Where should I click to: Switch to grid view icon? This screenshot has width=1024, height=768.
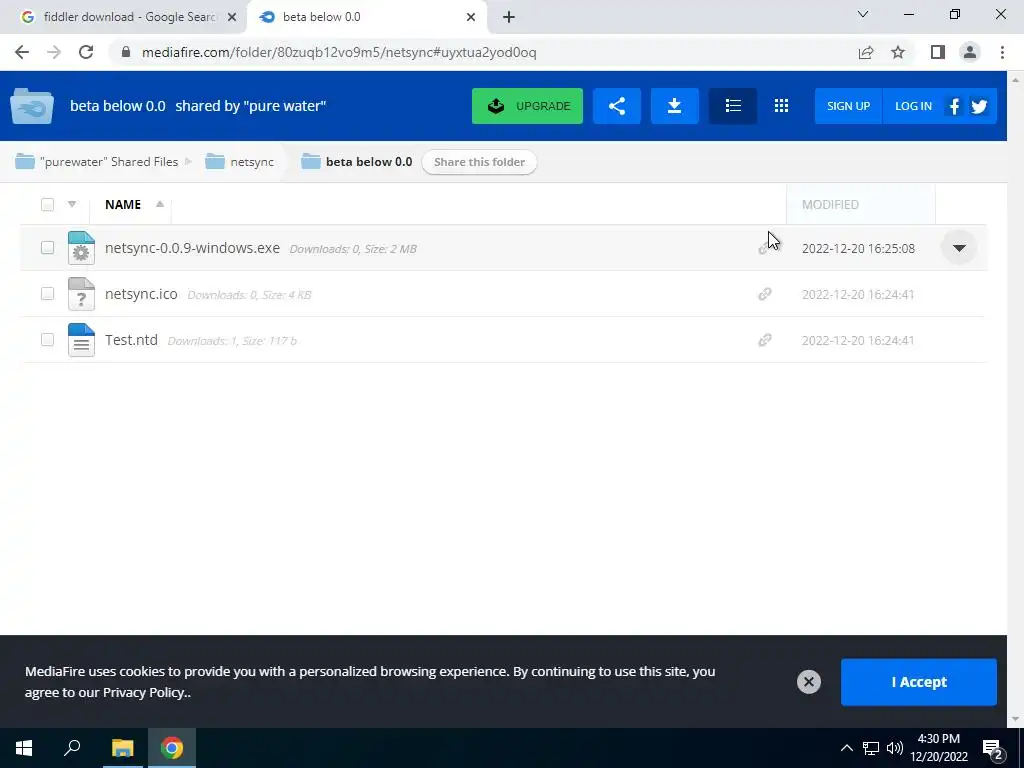point(781,106)
